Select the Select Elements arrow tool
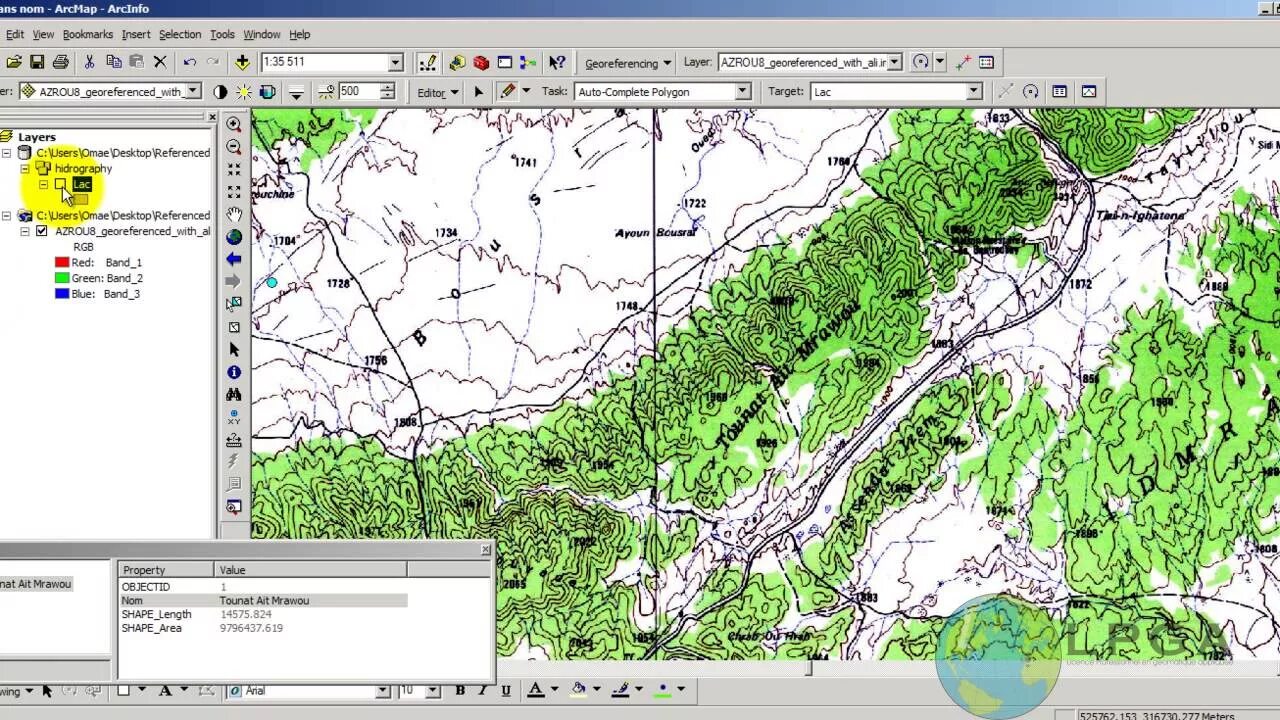Viewport: 1280px width, 720px height. (x=234, y=349)
